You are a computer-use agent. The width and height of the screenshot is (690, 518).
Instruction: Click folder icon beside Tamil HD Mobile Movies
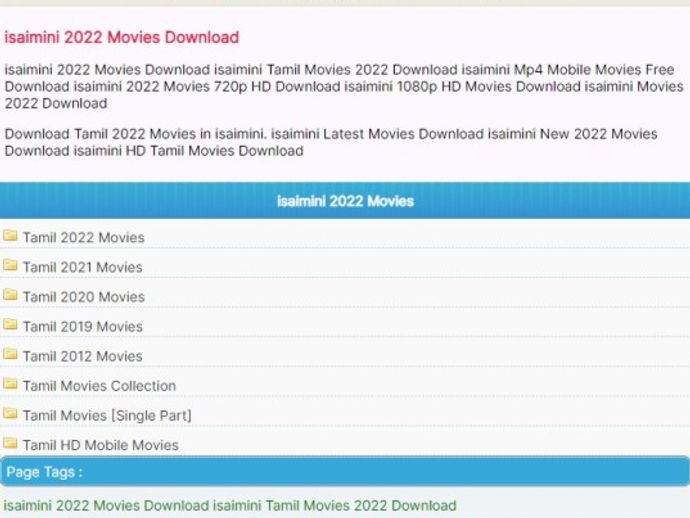(10, 443)
